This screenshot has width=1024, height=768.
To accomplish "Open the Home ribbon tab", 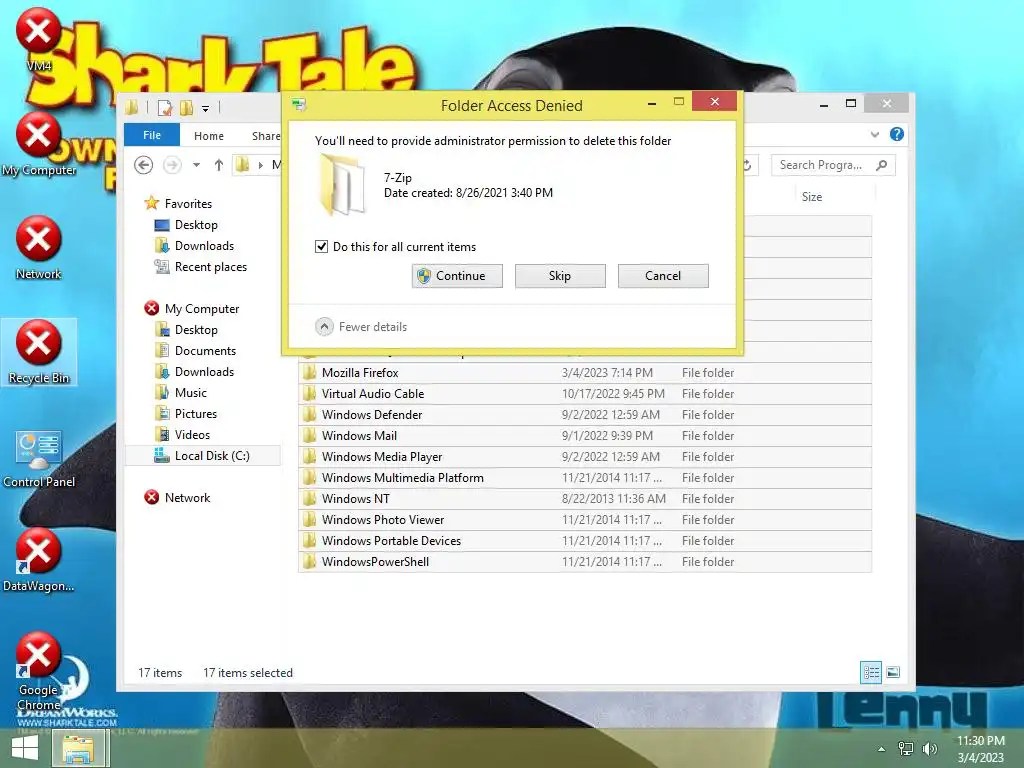I will tap(209, 136).
